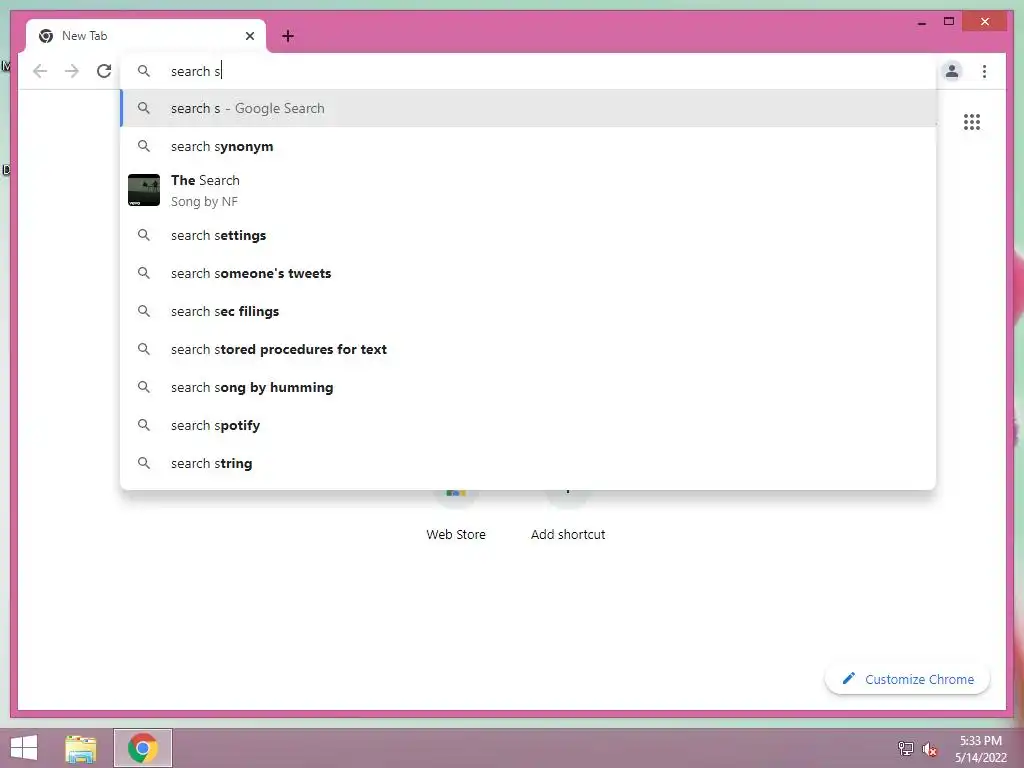Choose 'search someone's tweets' suggestion
The image size is (1024, 768).
tap(528, 273)
